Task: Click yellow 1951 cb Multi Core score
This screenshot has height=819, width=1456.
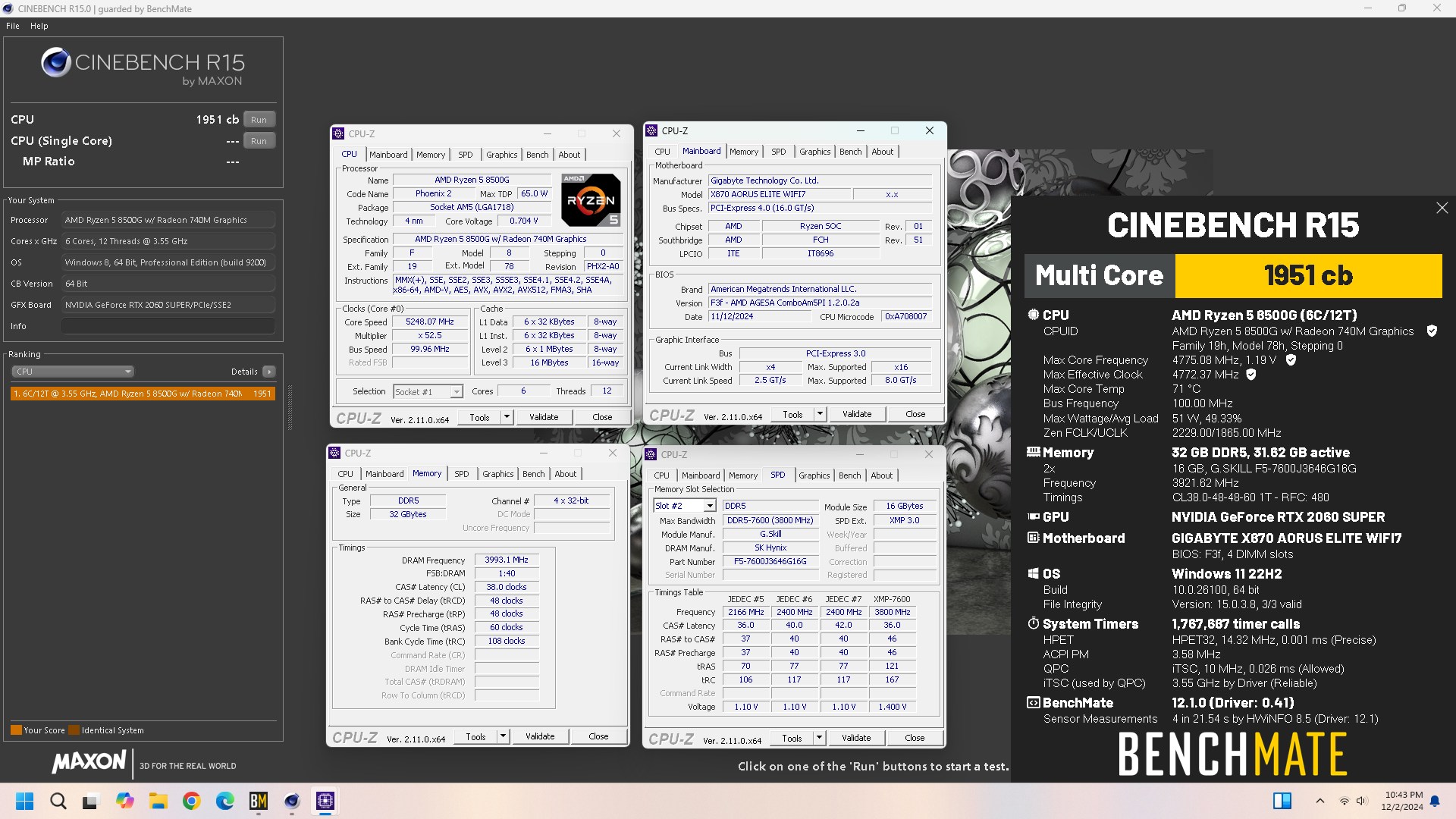Action: (1308, 275)
